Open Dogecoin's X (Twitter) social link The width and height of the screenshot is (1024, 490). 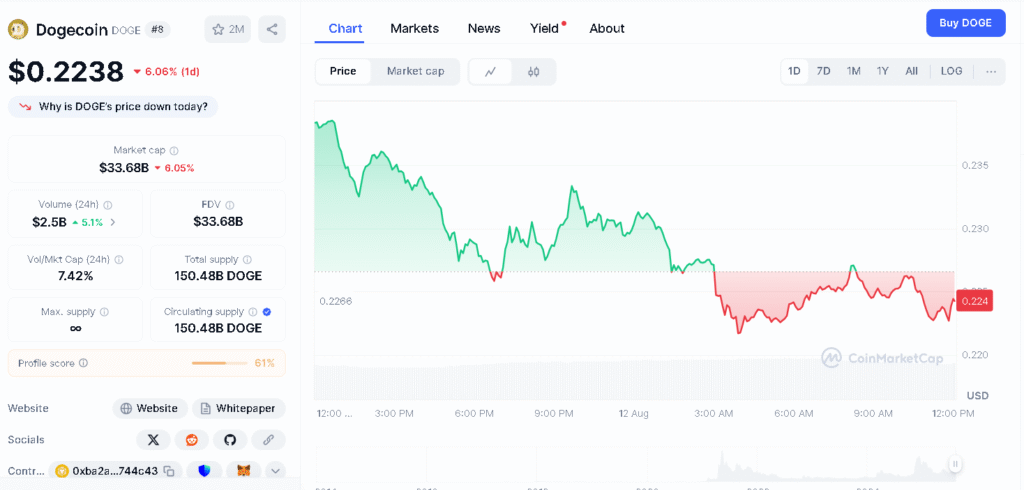(x=153, y=439)
